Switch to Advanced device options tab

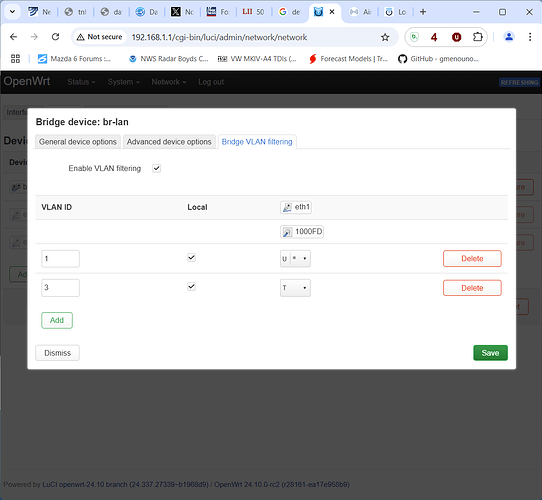[x=169, y=142]
